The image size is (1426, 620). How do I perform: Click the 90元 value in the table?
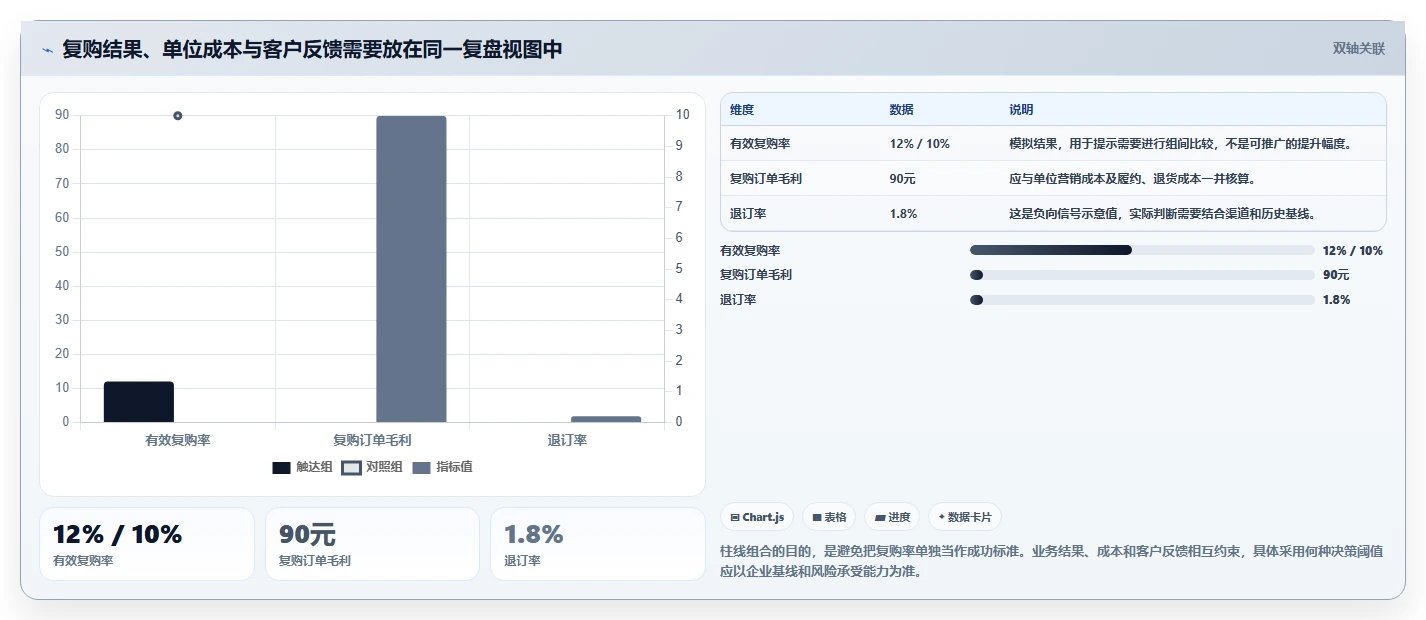[902, 179]
